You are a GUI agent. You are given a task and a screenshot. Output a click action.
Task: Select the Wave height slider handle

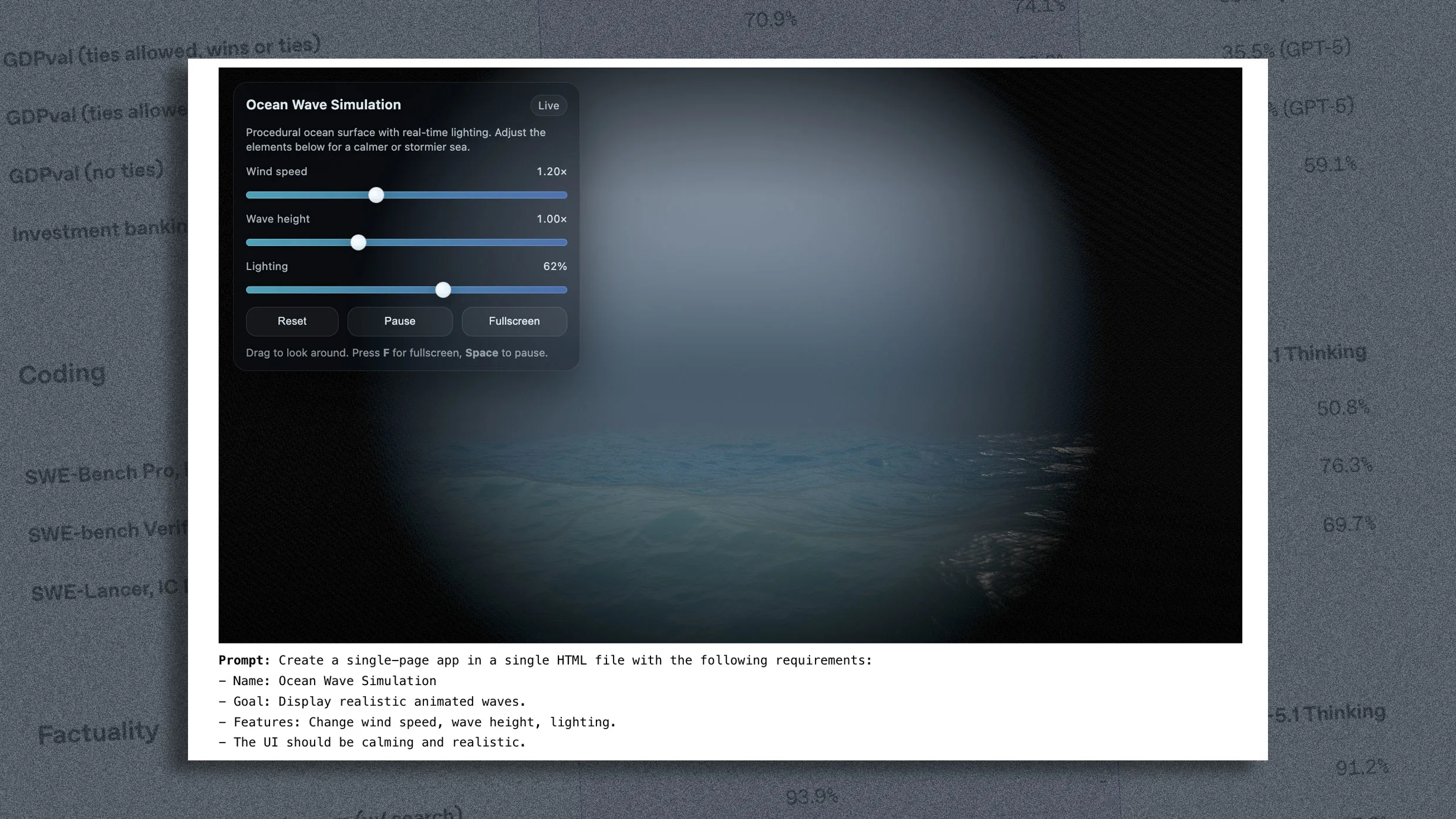(358, 242)
